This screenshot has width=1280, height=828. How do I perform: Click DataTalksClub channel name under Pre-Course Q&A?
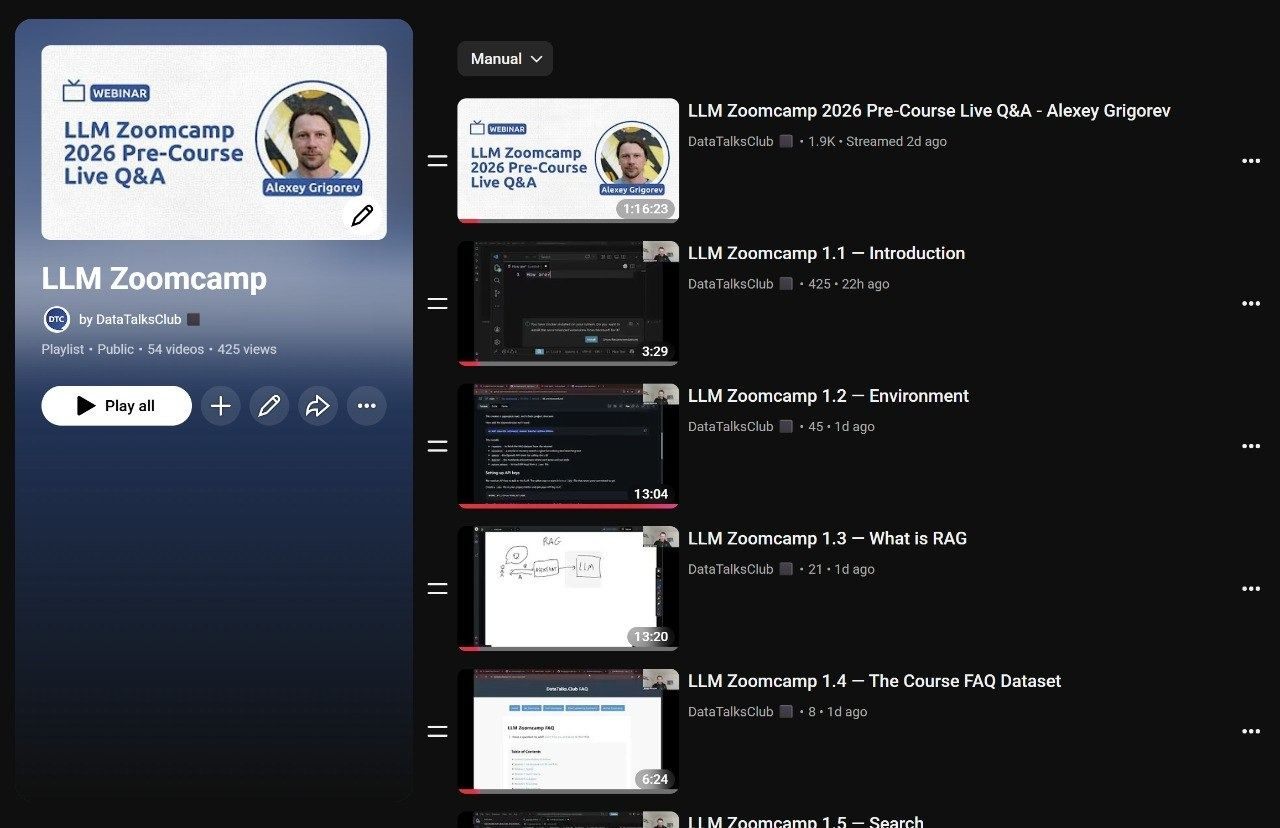coord(731,142)
